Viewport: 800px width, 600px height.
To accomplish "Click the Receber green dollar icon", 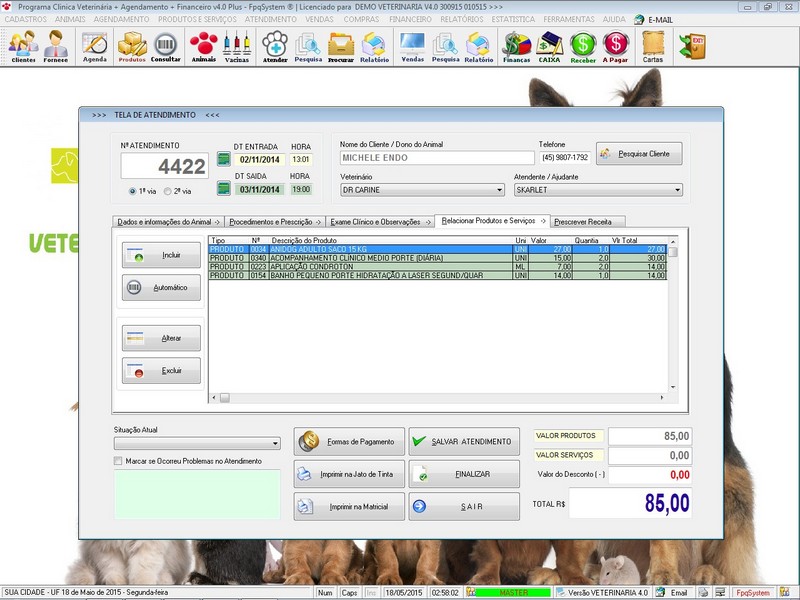I will click(x=583, y=46).
